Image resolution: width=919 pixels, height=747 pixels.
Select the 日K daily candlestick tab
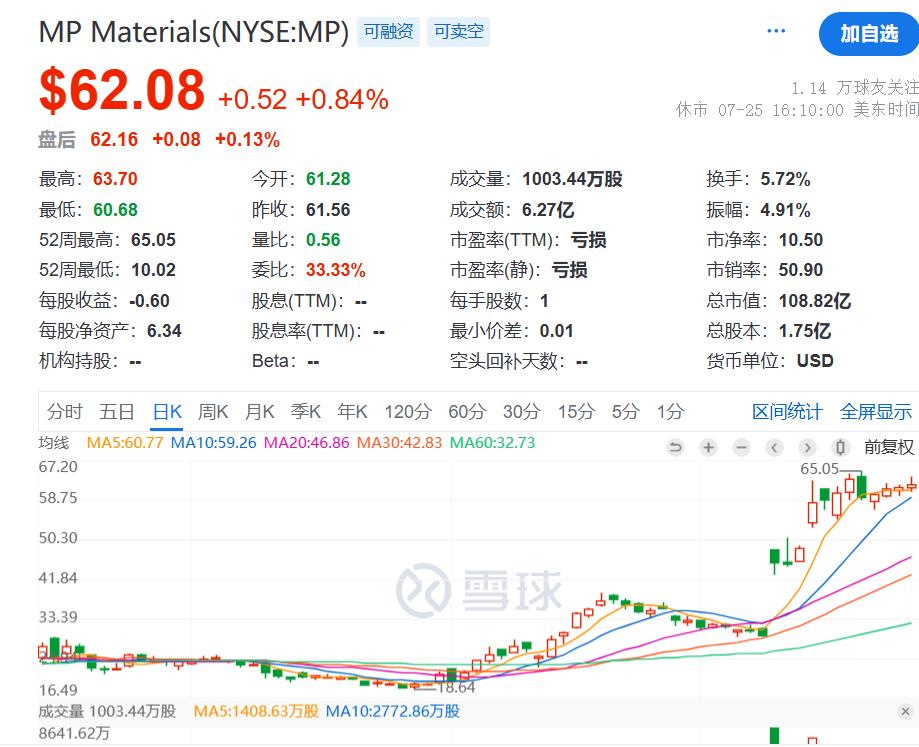tap(167, 411)
